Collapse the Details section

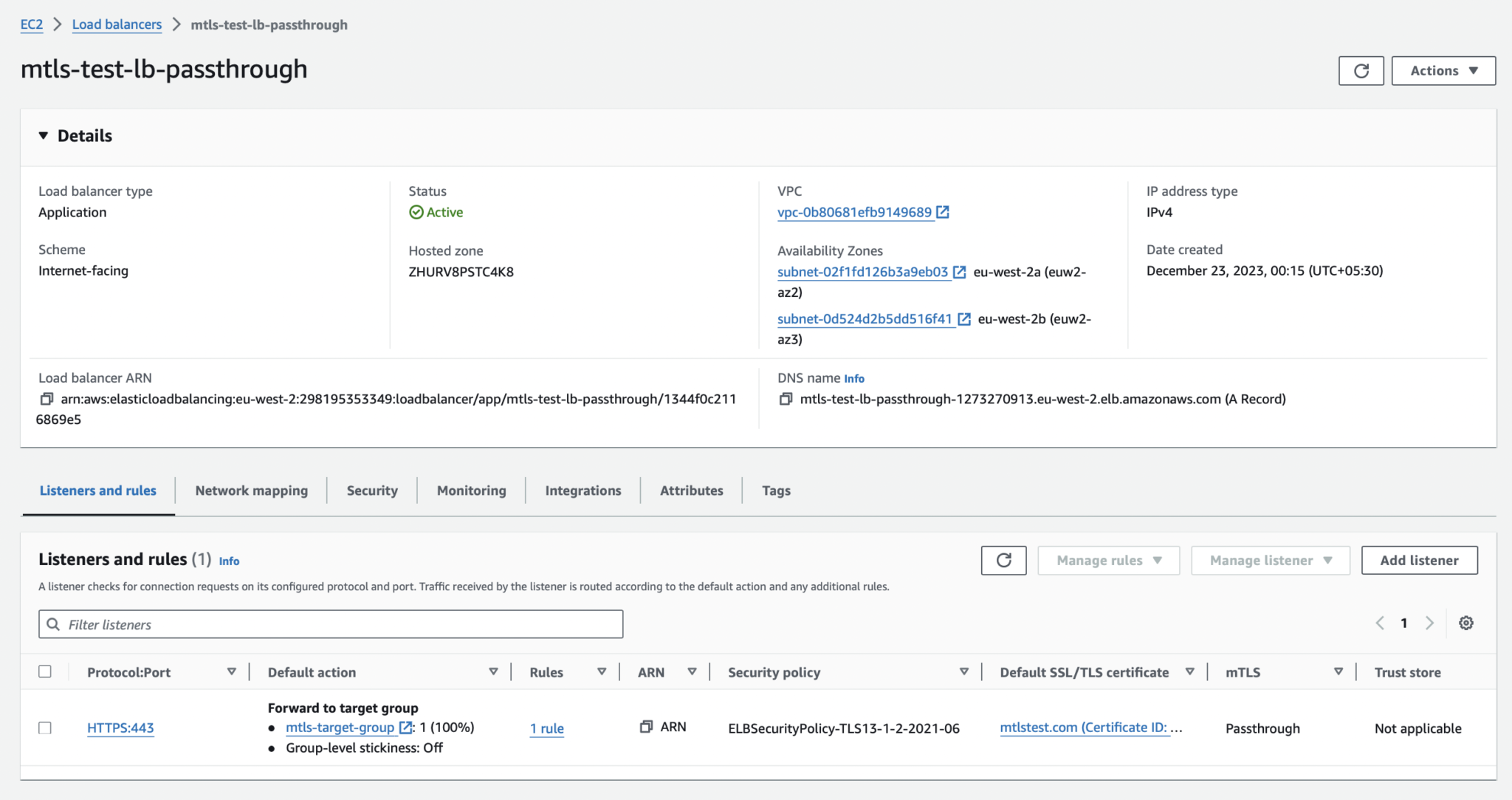pyautogui.click(x=43, y=135)
